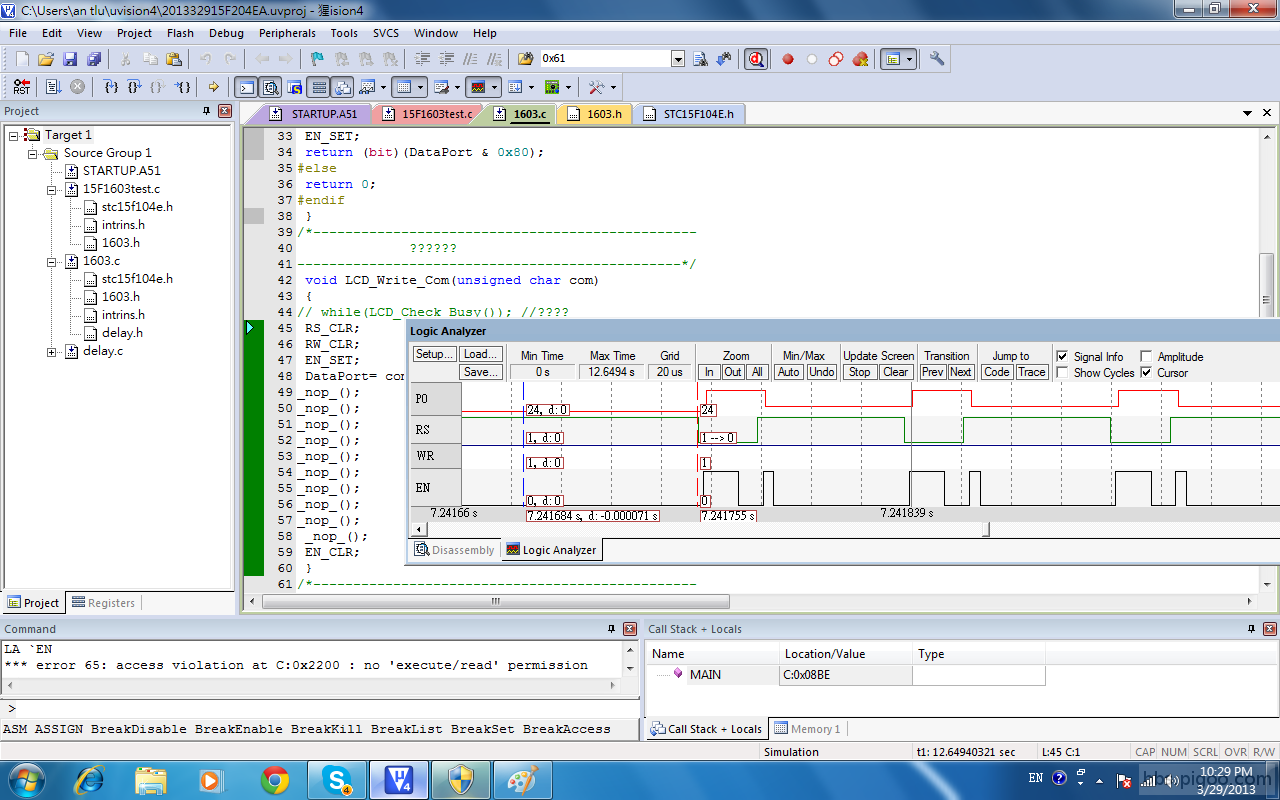This screenshot has width=1280, height=800.
Task: Enable the Amplitude checkbox
Action: point(1146,356)
